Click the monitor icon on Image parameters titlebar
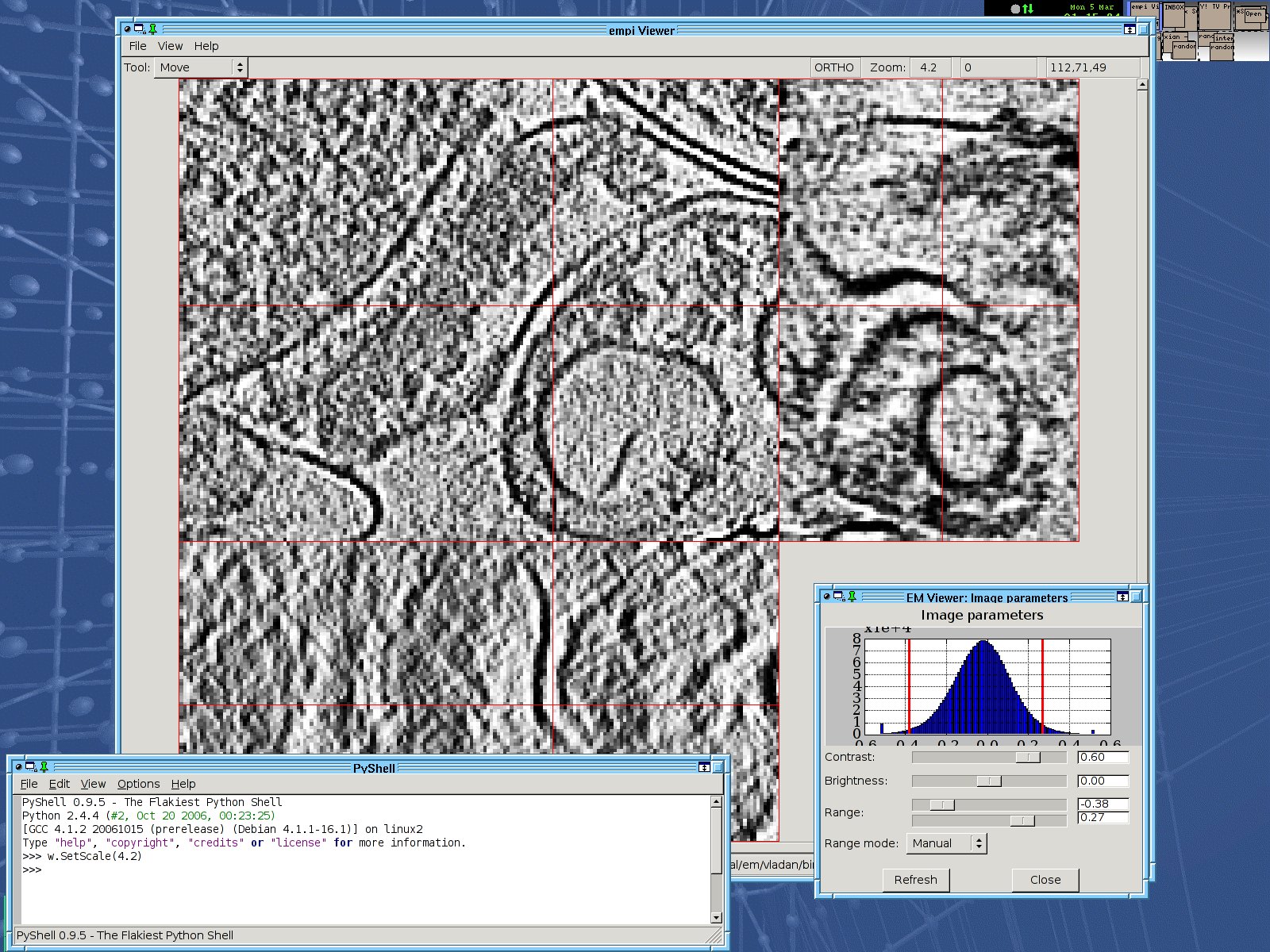 click(838, 596)
